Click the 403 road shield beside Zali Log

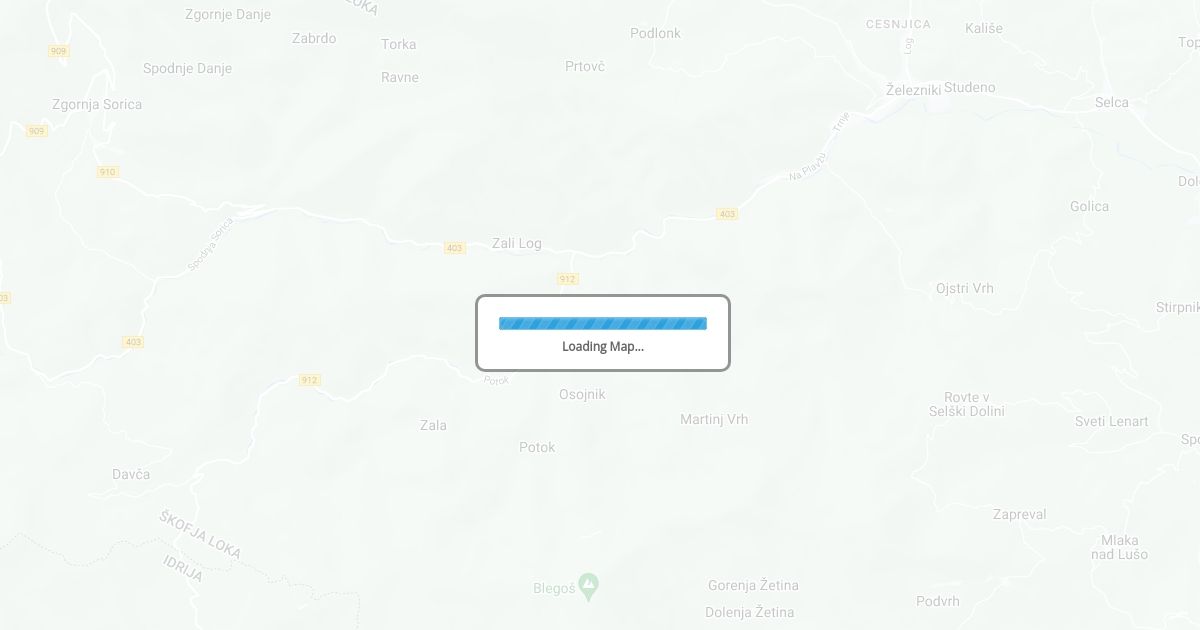(455, 248)
